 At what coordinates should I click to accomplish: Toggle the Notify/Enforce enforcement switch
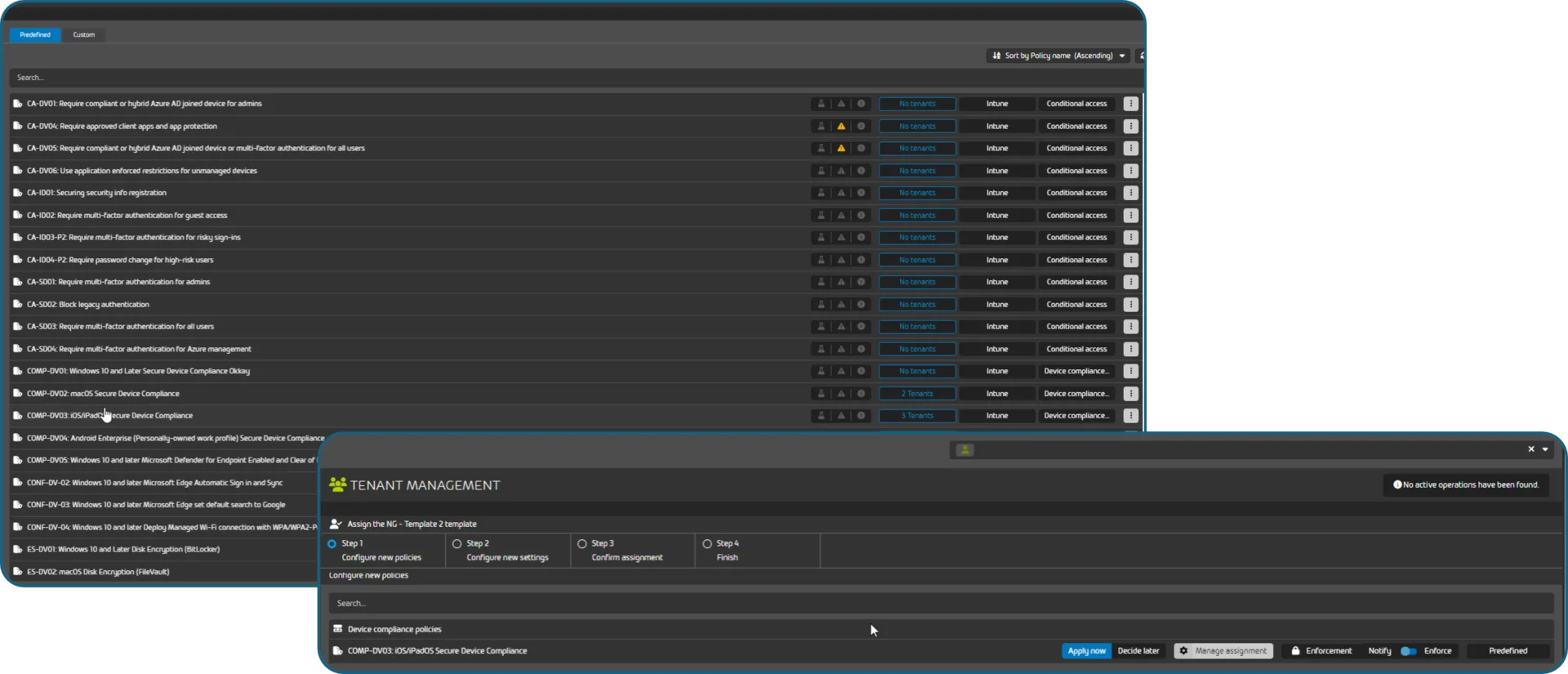[1408, 651]
